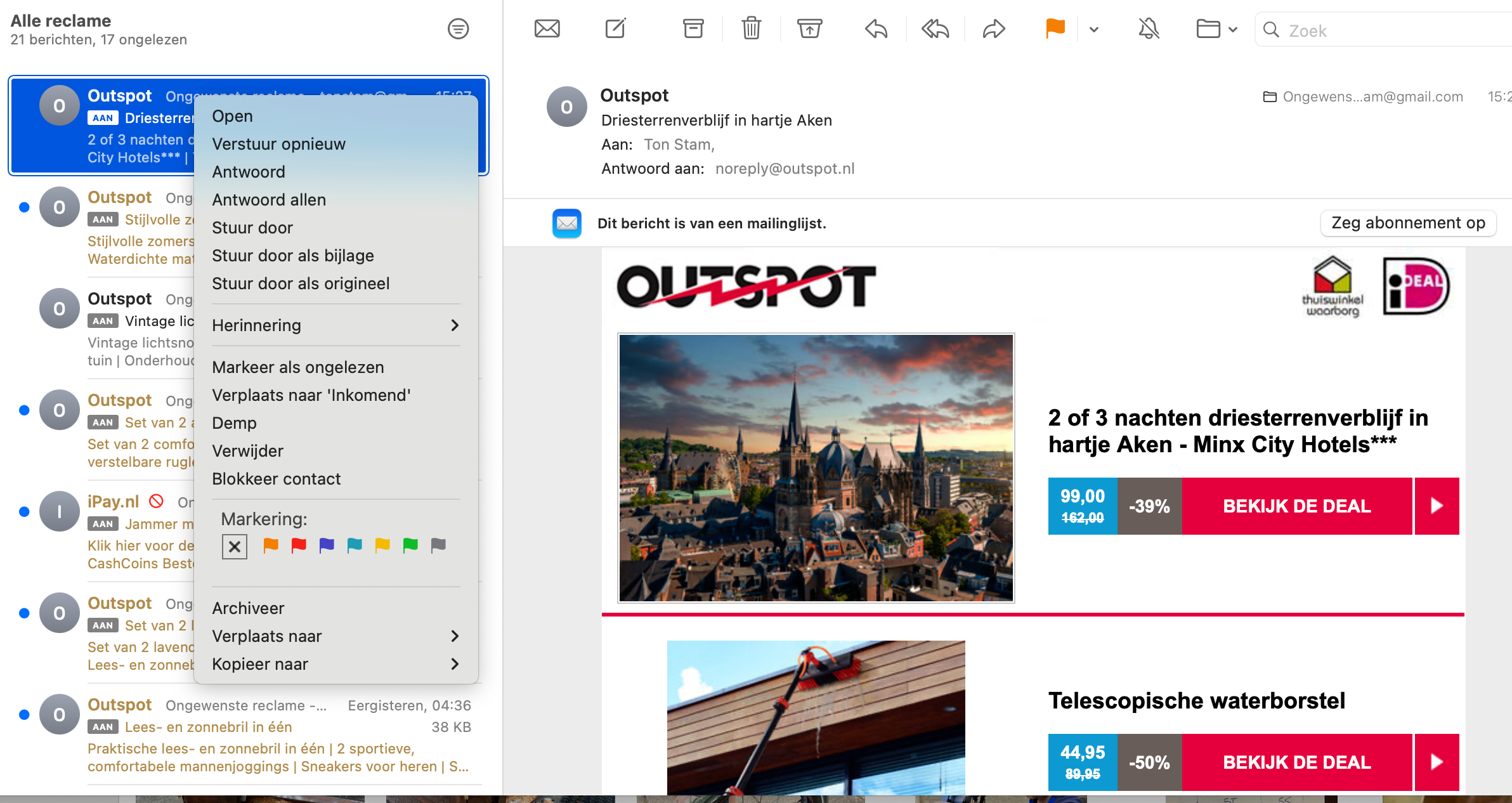The image size is (1512, 803).
Task: Click the search magnifier icon
Action: [x=1271, y=30]
